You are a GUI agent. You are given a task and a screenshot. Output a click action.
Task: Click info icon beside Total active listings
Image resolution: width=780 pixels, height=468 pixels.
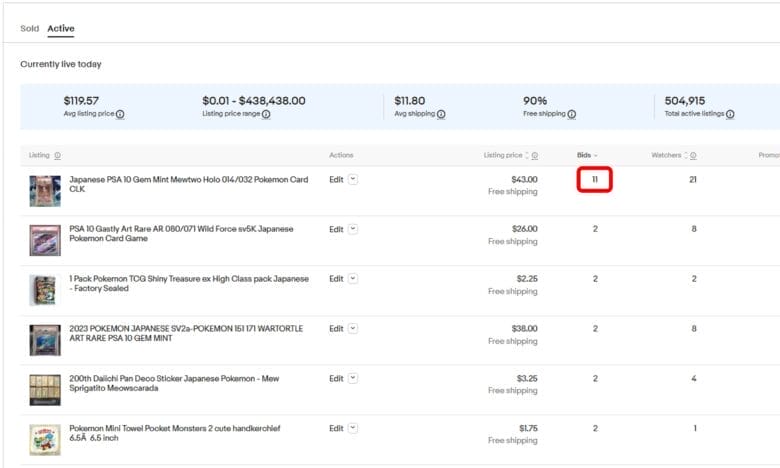pyautogui.click(x=730, y=114)
